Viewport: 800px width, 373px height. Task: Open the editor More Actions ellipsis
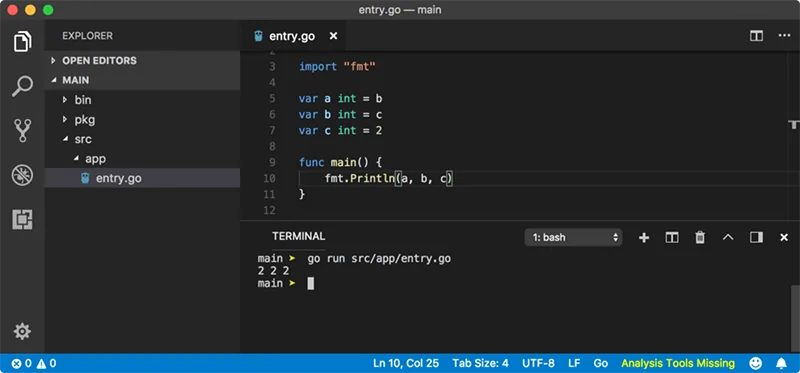click(x=784, y=36)
